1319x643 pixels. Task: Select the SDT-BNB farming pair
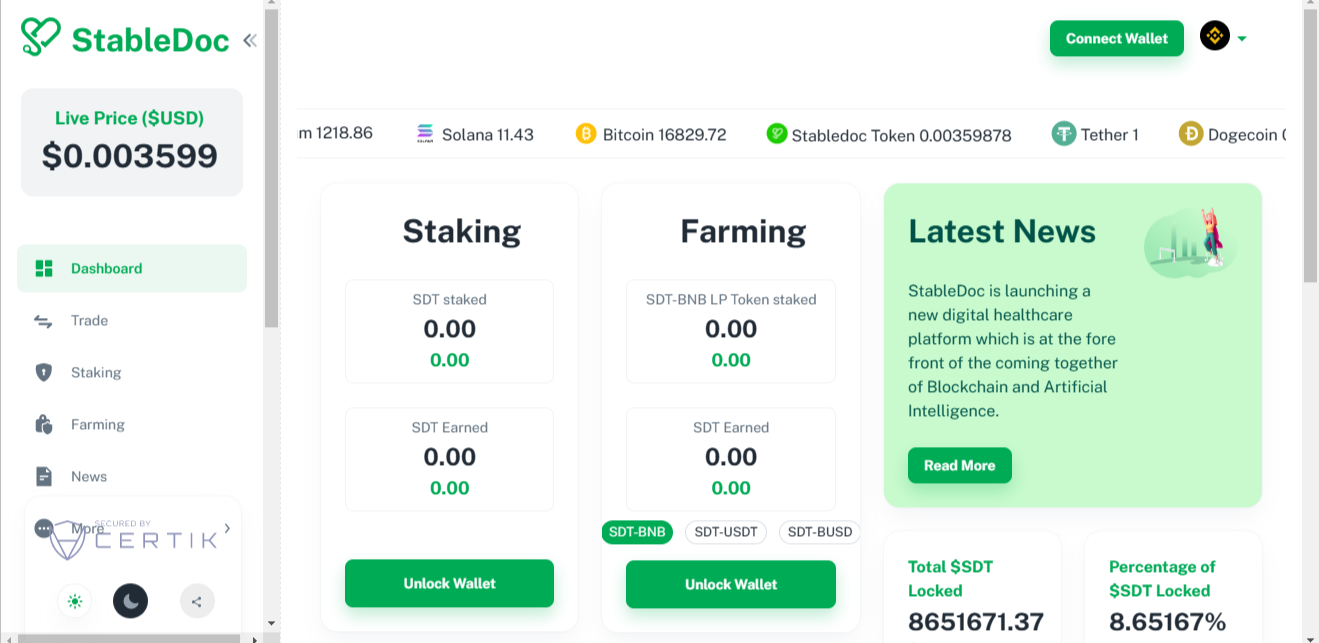tap(637, 532)
